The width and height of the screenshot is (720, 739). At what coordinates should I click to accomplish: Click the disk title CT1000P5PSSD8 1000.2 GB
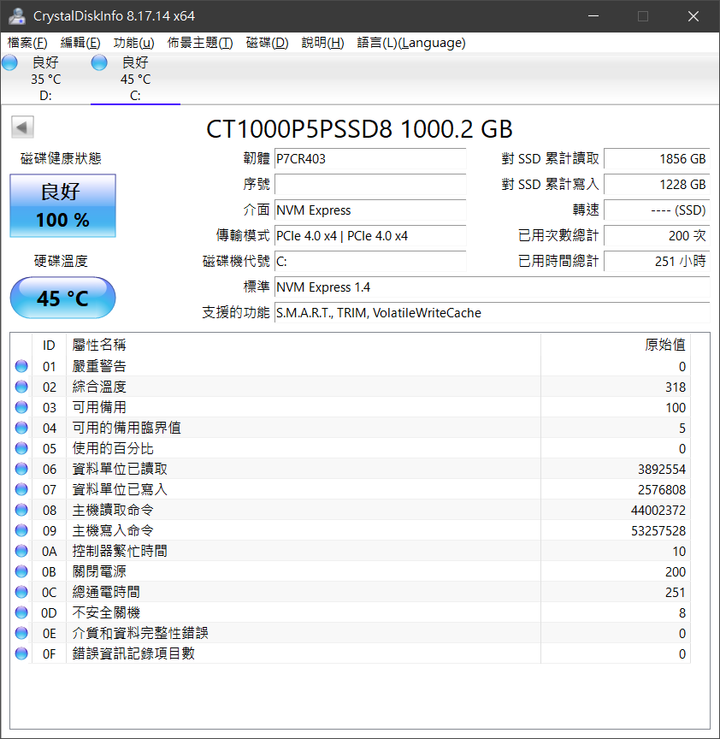coord(359,129)
